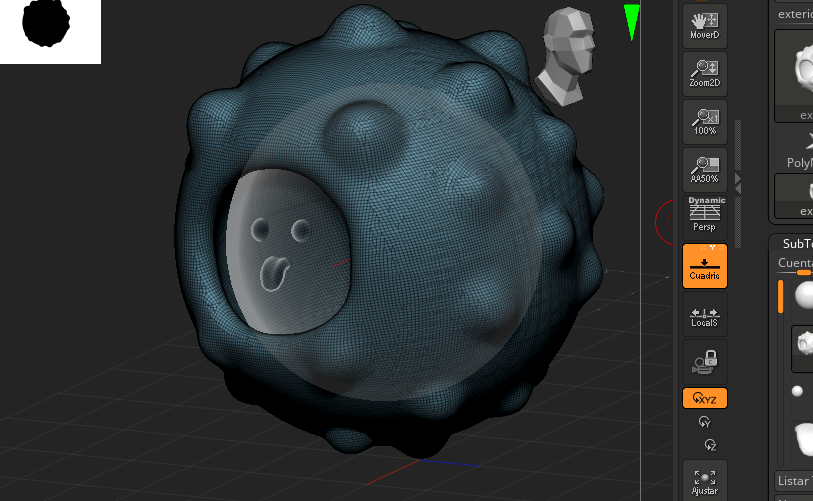Click the head camera view gizmo
Screen dimensions: 813x501
[x=567, y=56]
